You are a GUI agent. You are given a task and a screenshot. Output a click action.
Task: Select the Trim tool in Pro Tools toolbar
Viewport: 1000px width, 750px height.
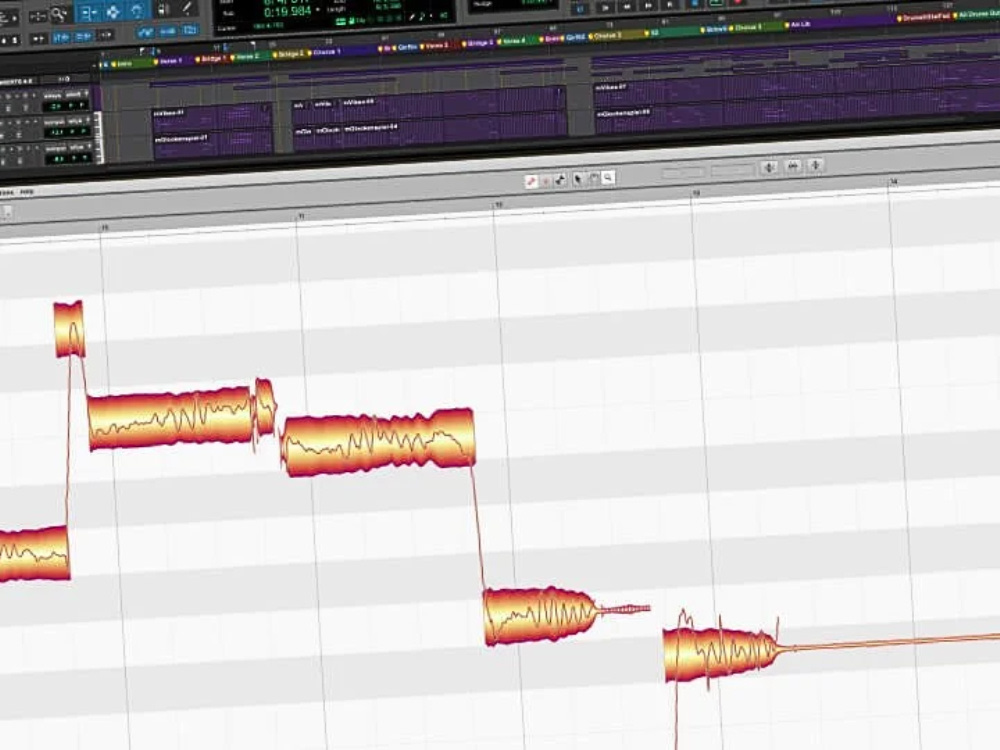[87, 11]
